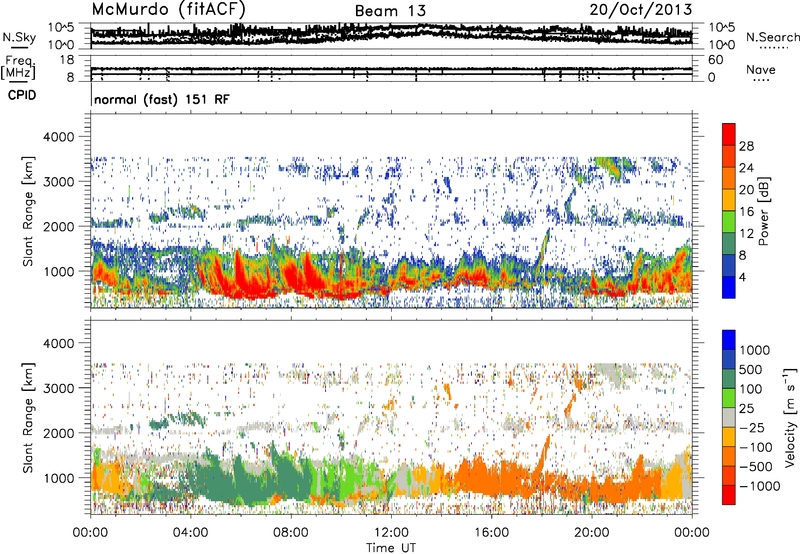Pick the teal 100–500 Velocity colorbar segment
This screenshot has width=800, height=554.
coord(729,379)
